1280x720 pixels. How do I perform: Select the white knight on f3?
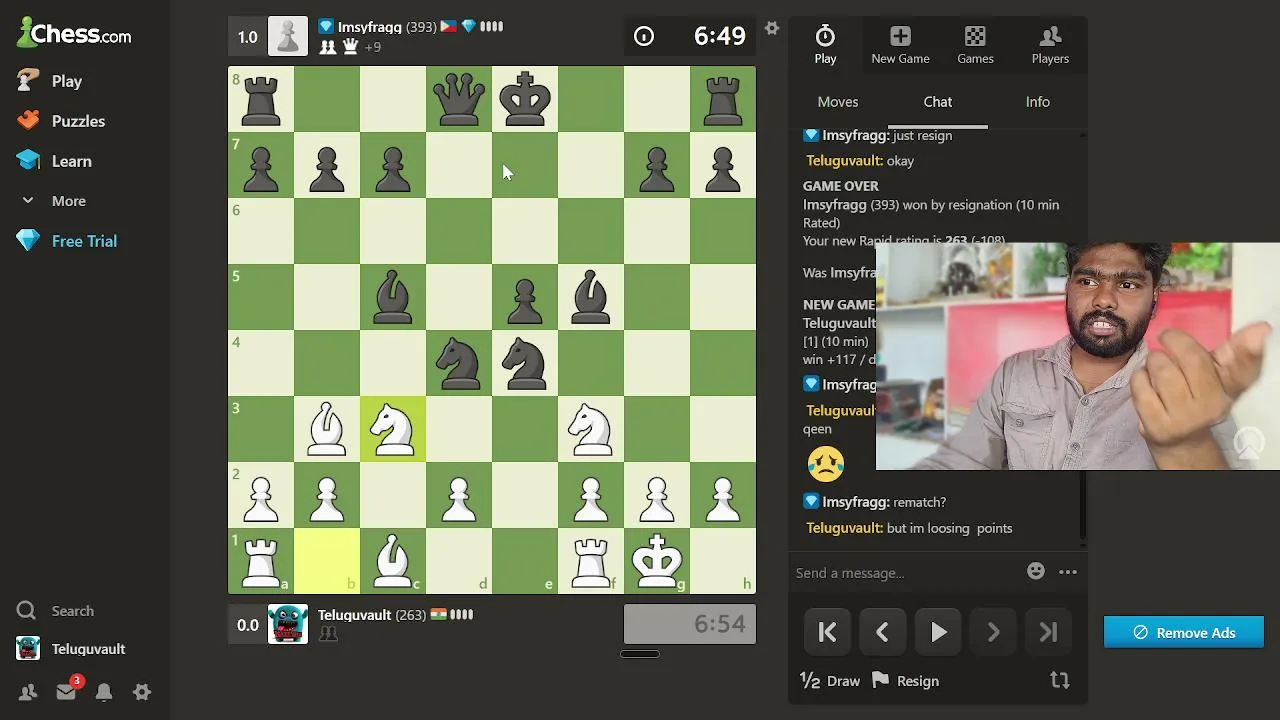591,429
